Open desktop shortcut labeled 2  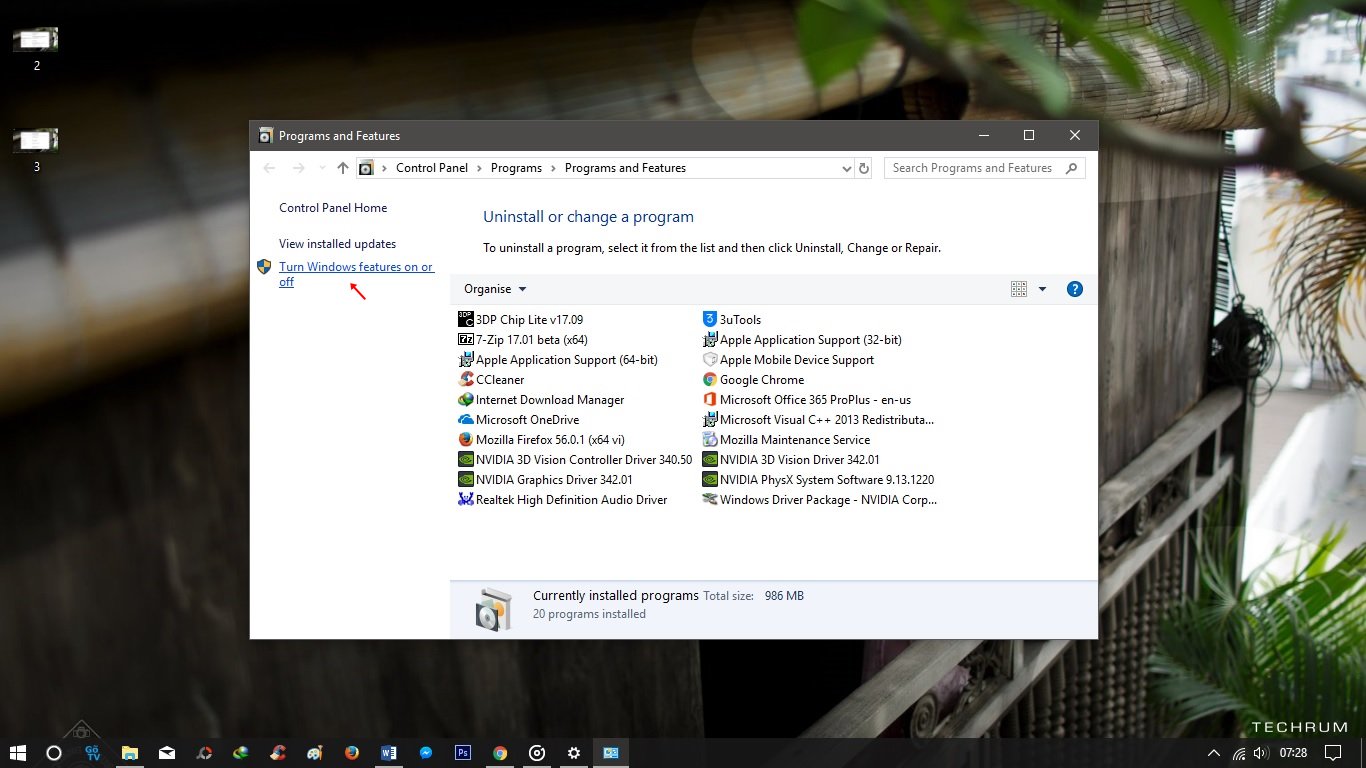tap(36, 48)
